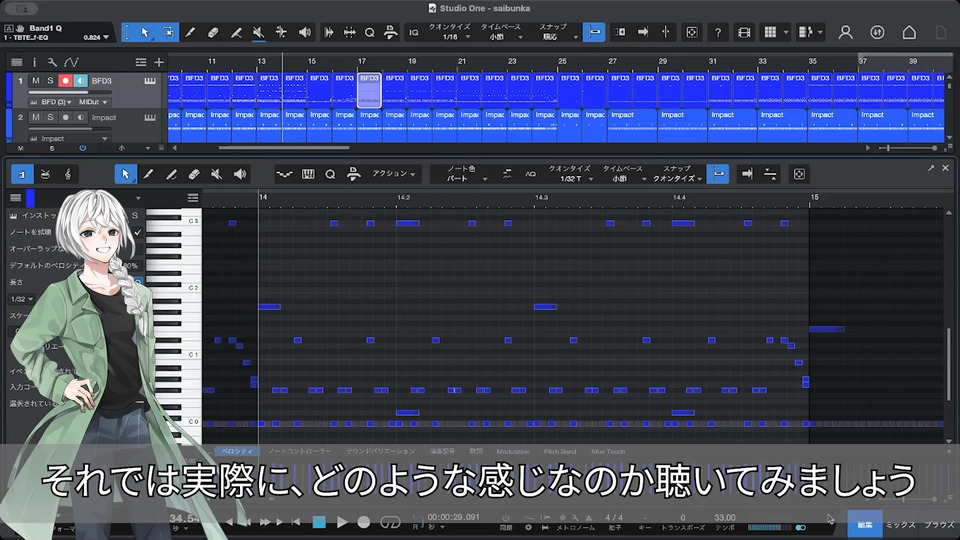The width and height of the screenshot is (960, 540).
Task: Open the wrench options icon above the track list
Action: [52, 62]
